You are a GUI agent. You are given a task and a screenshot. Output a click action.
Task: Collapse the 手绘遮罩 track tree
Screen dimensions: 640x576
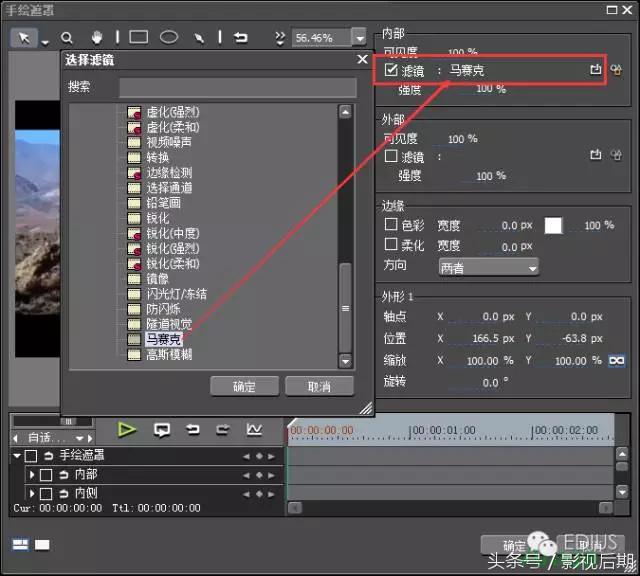(17, 456)
